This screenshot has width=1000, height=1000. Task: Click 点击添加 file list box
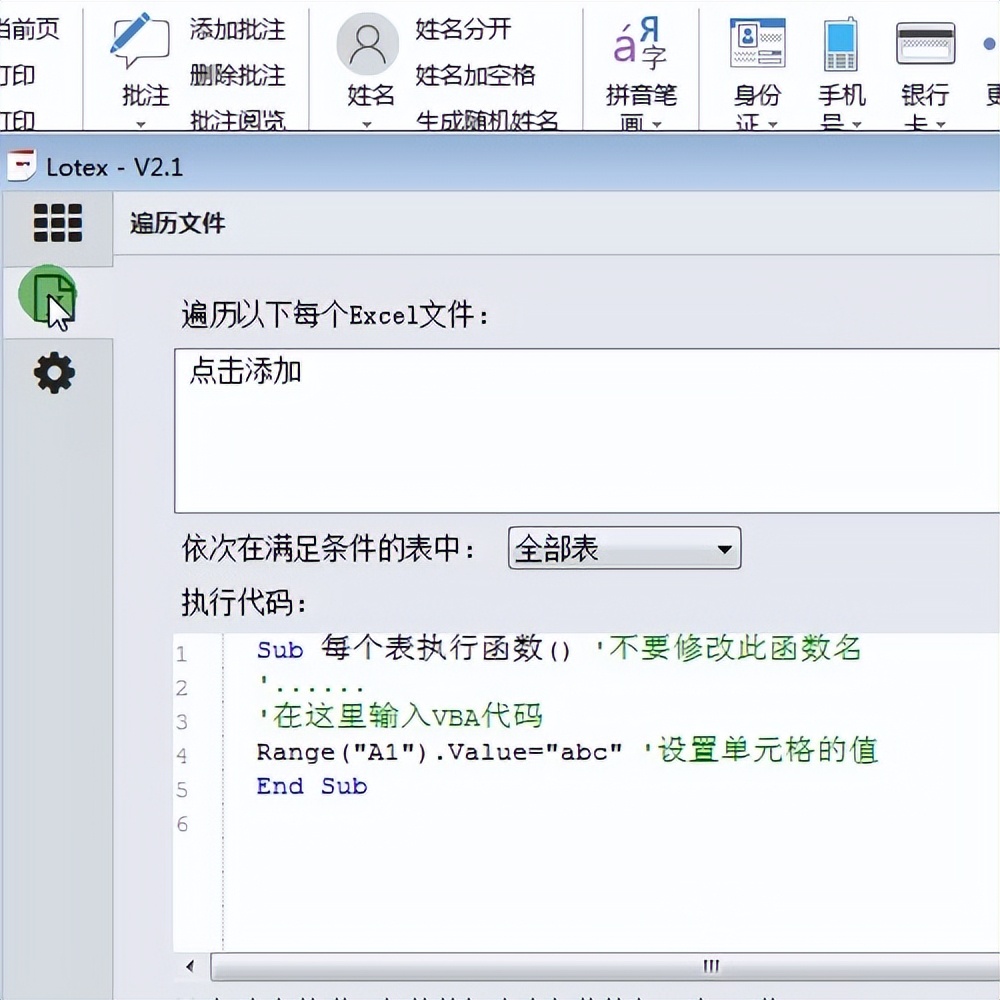[x=587, y=430]
